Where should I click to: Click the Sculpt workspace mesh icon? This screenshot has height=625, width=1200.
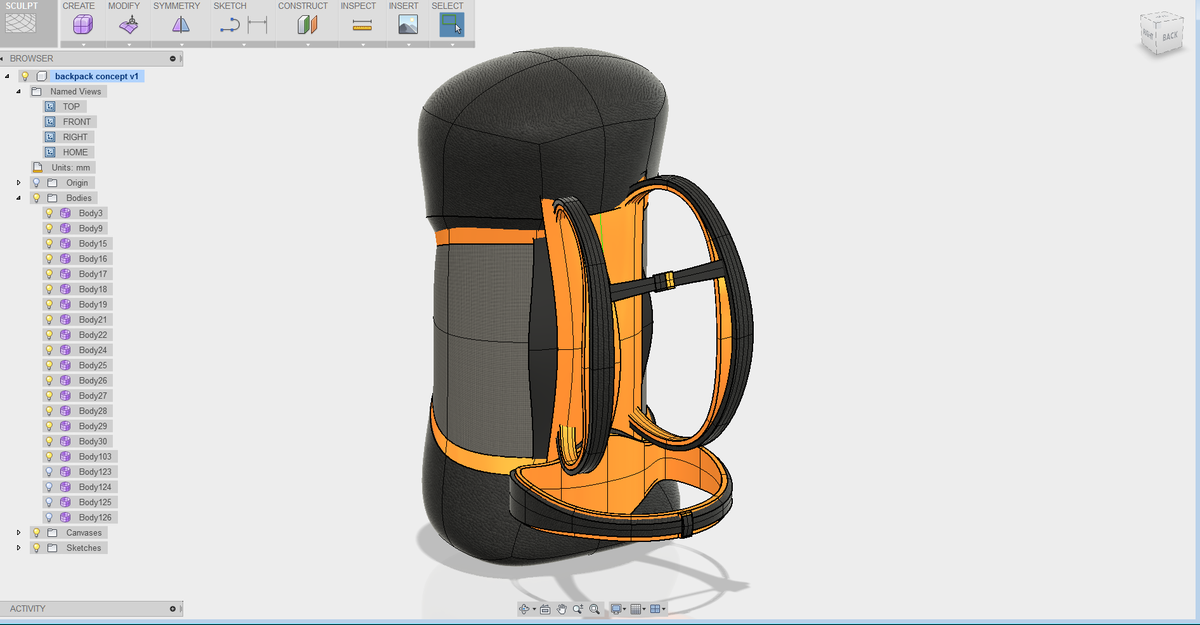pyautogui.click(x=20, y=25)
